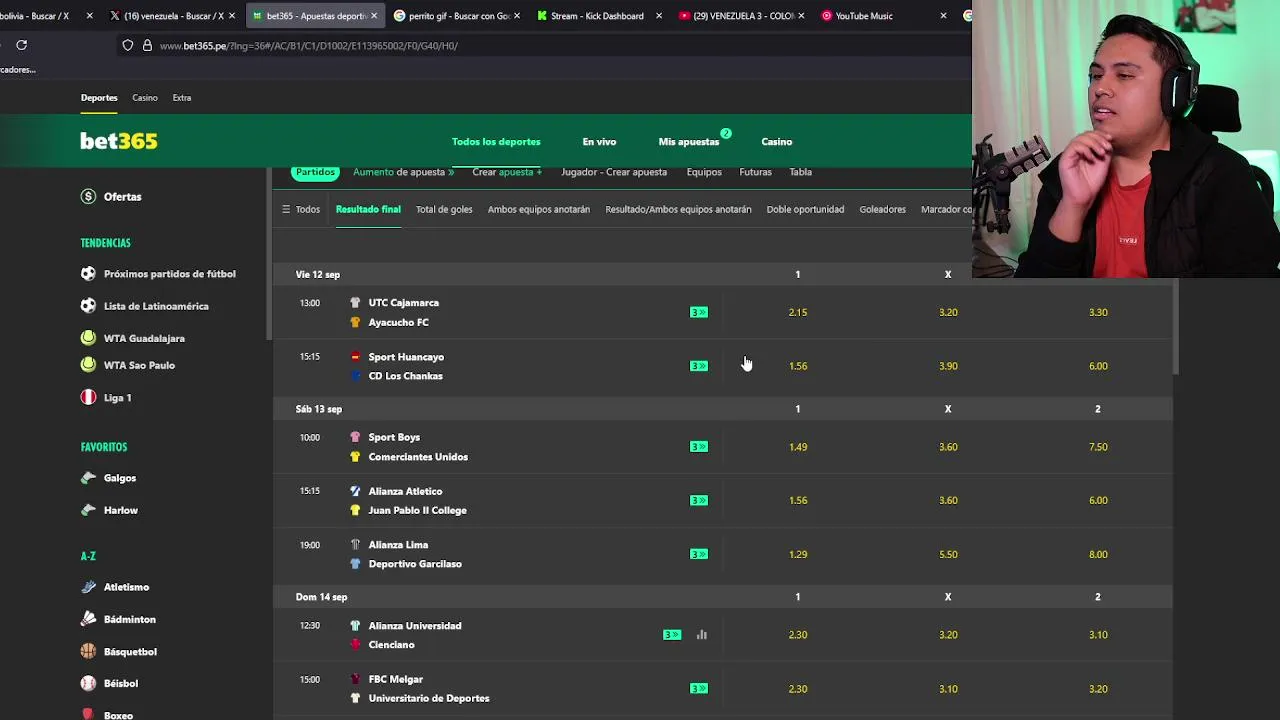Select soccer ball icon for Próximos partidos de fútbol
Image resolution: width=1280 pixels, height=720 pixels.
point(88,273)
